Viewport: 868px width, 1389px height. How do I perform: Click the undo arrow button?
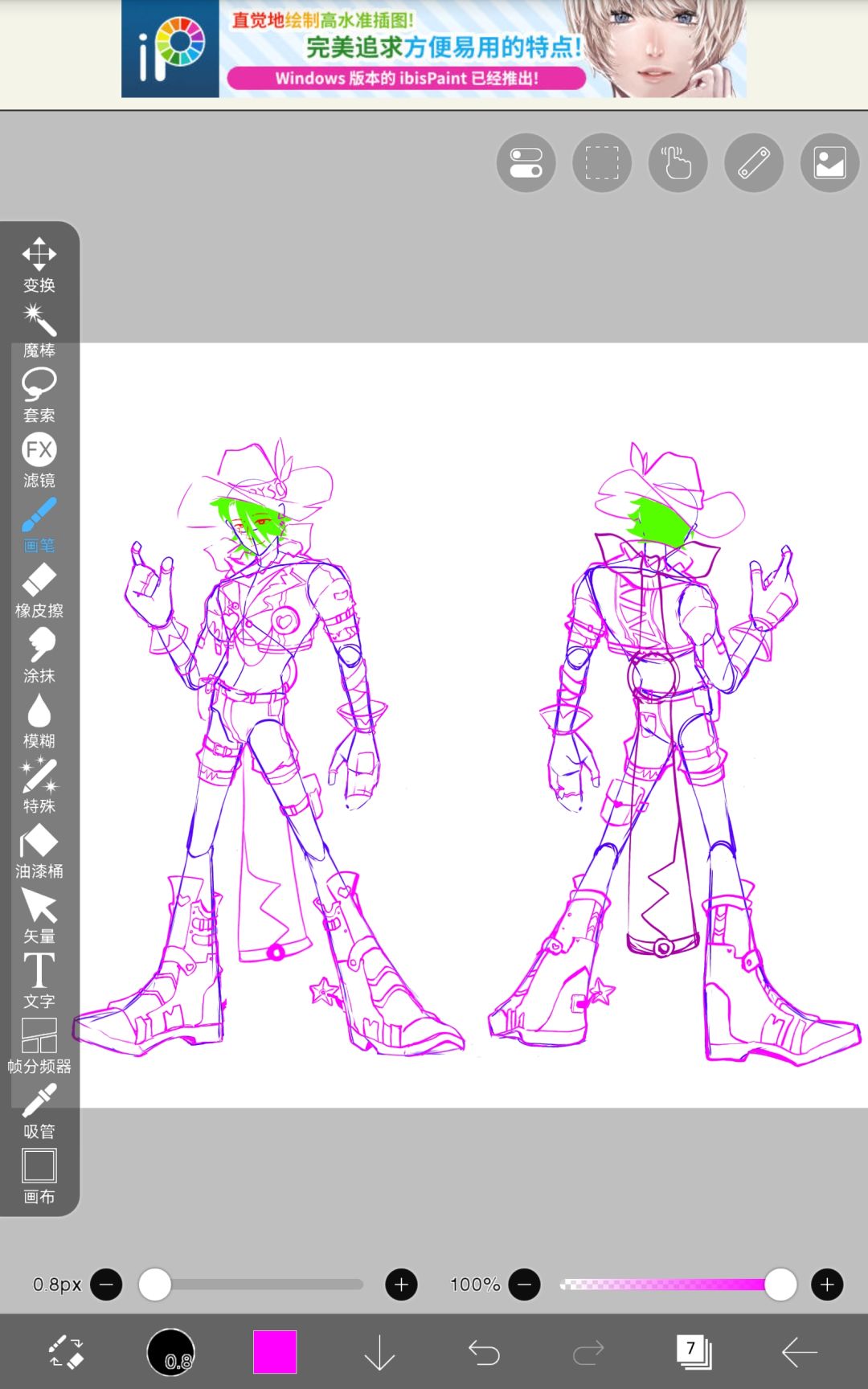[x=484, y=1352]
